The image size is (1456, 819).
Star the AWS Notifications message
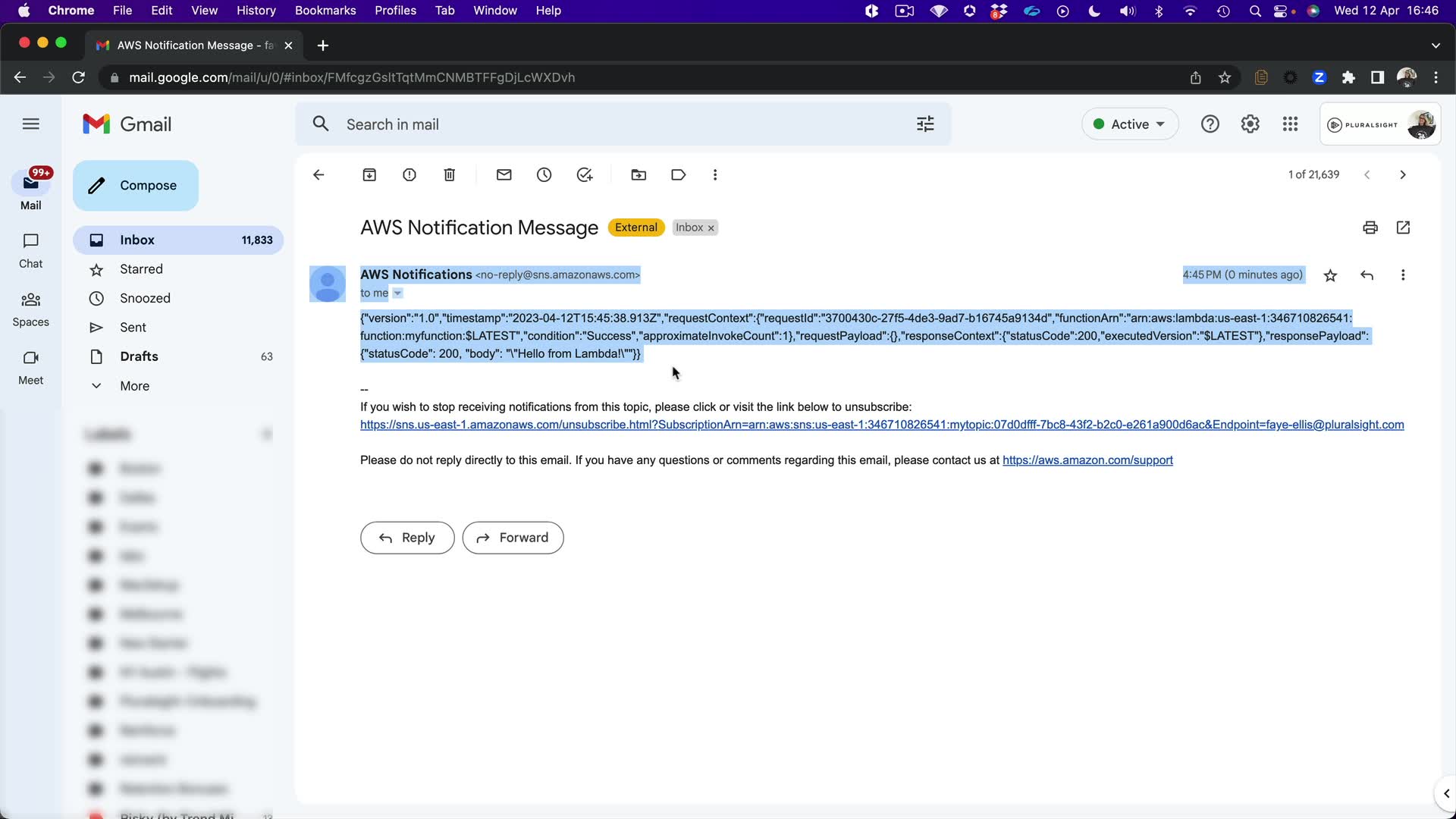pos(1330,275)
